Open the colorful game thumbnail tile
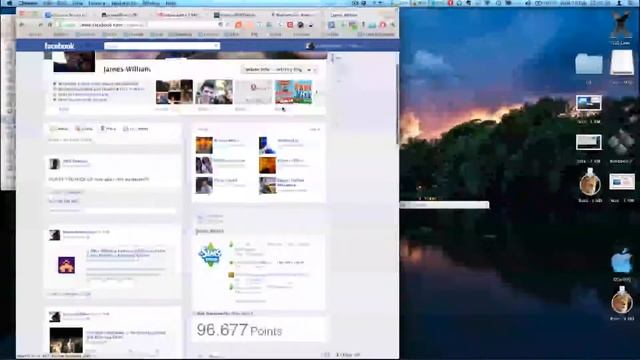The height and width of the screenshot is (360, 640). [x=293, y=91]
